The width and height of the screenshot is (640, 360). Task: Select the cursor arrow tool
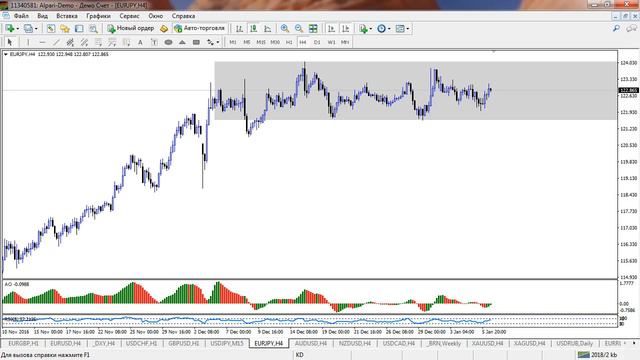coord(10,42)
